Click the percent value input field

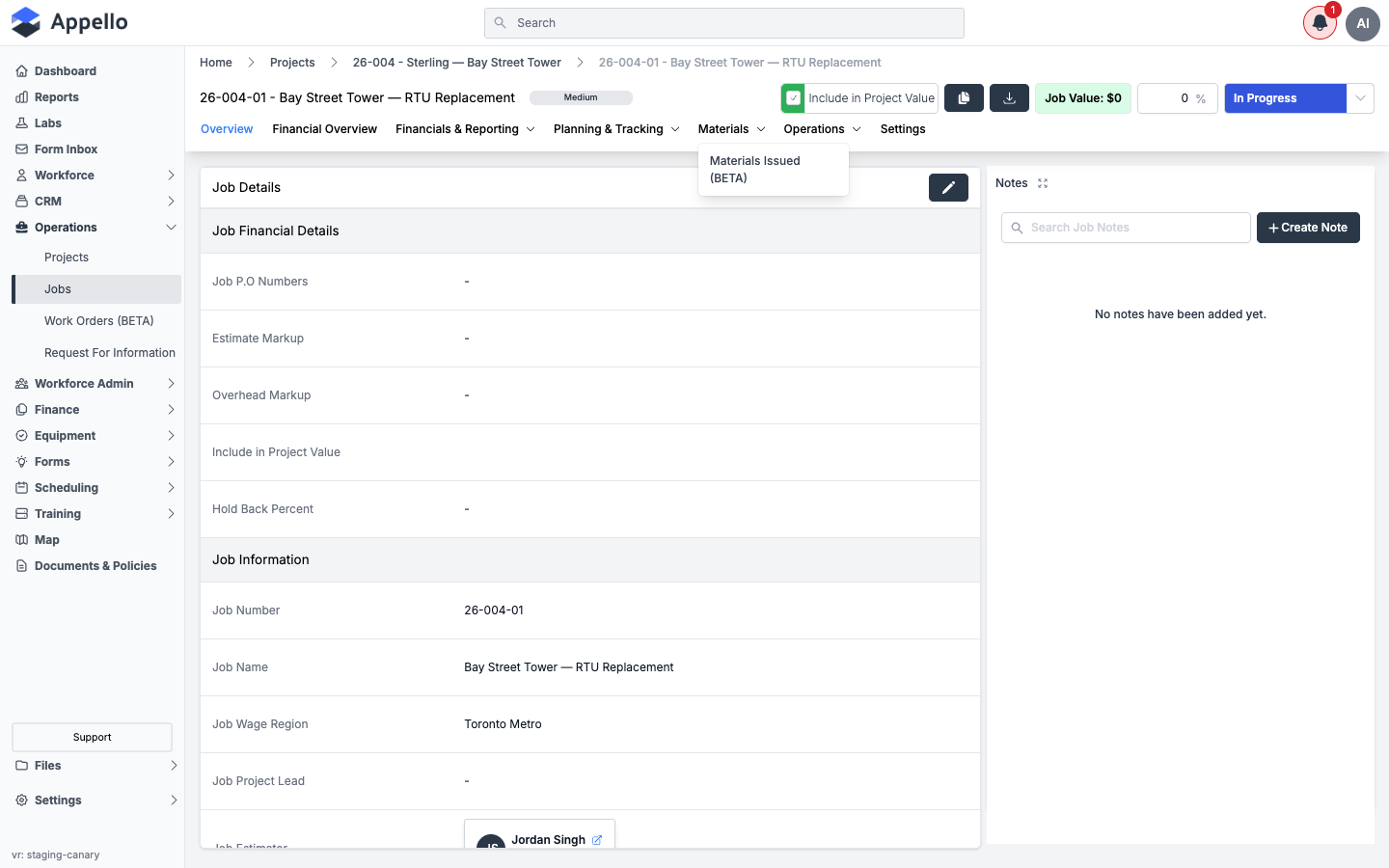(x=1178, y=98)
